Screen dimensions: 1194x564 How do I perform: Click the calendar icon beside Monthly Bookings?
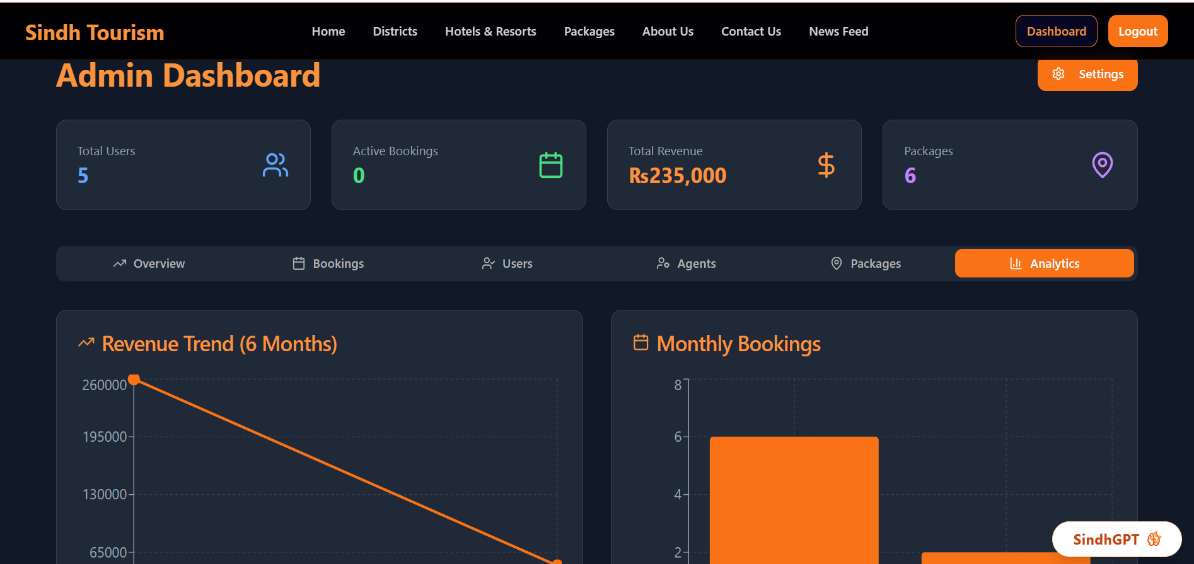(x=641, y=343)
